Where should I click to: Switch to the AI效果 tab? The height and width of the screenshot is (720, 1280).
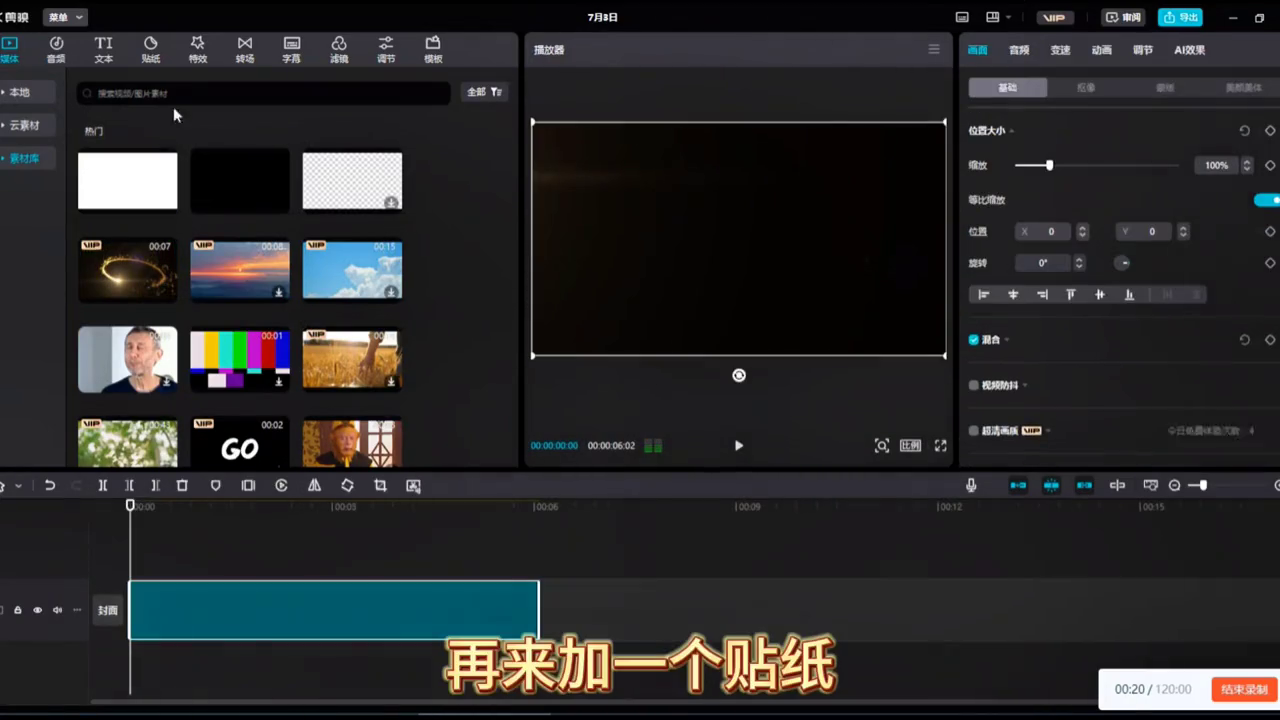(x=1189, y=50)
